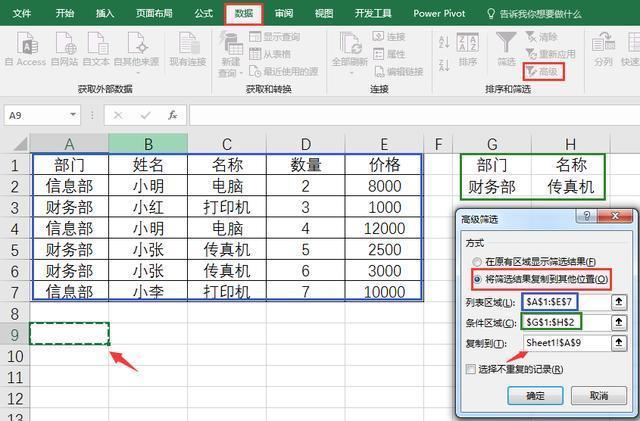Screen dimensions: 640x421
Task: Click the Tell me lightbulb search box
Action: [535, 14]
